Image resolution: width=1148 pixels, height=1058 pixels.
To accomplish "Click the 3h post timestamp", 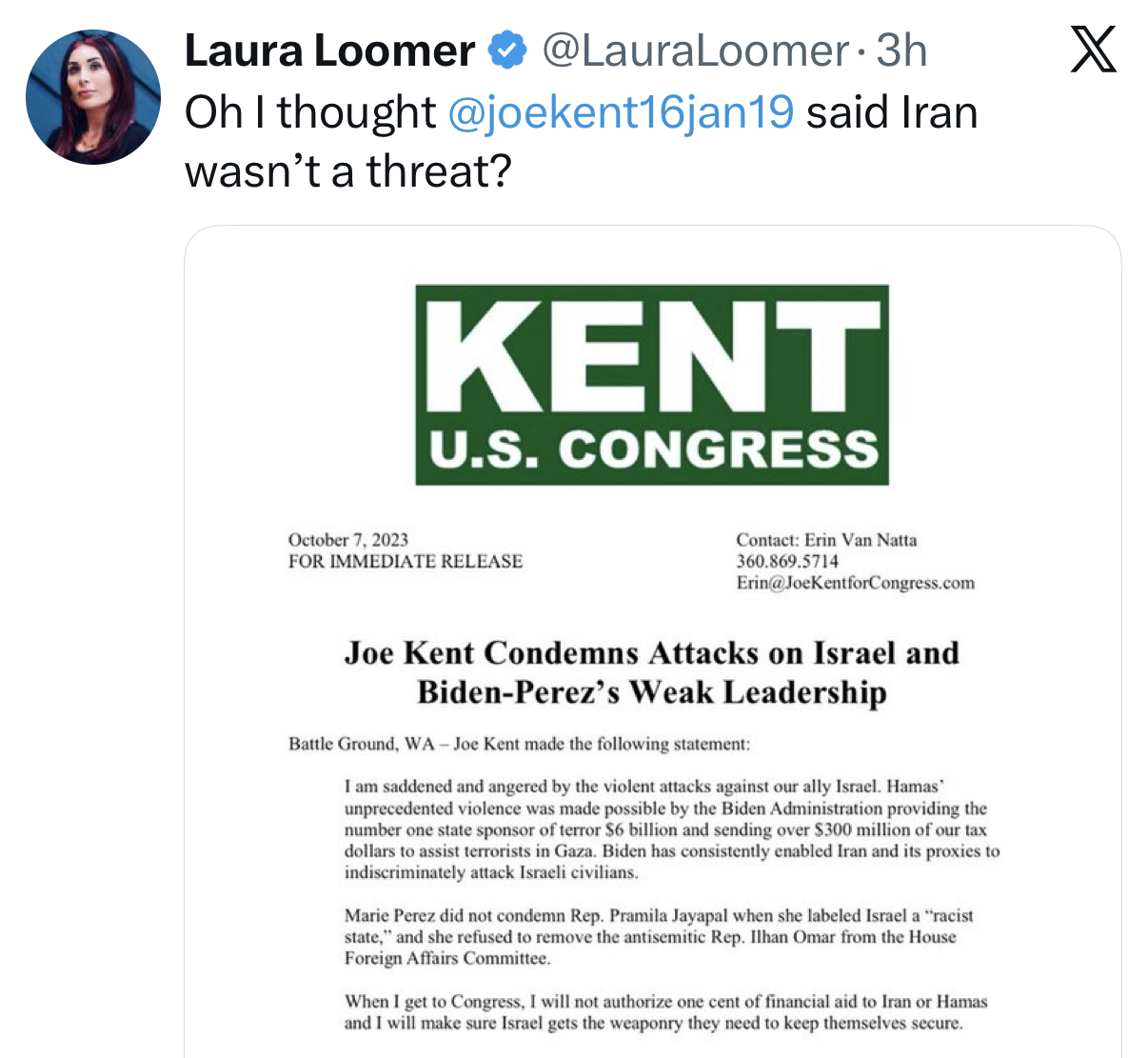I will coord(901,50).
